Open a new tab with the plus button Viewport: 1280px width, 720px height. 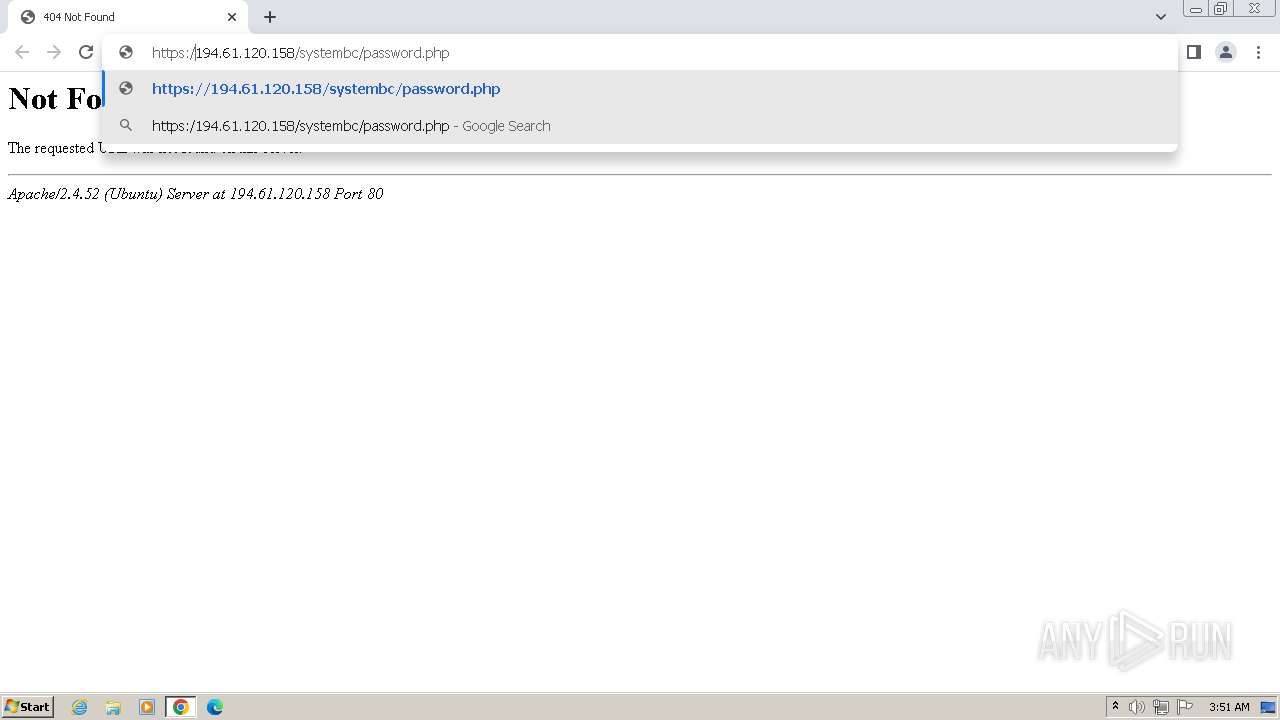click(270, 17)
